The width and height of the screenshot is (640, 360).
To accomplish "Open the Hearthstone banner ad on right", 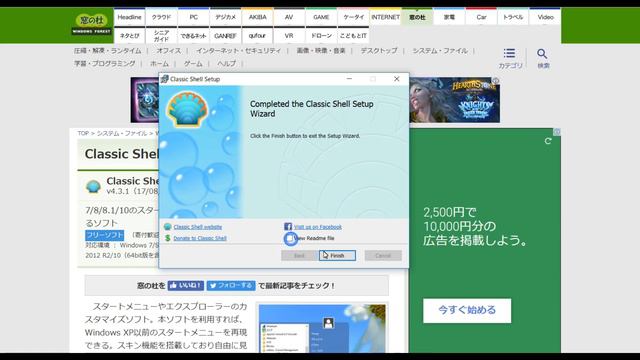I will pyautogui.click(x=455, y=100).
